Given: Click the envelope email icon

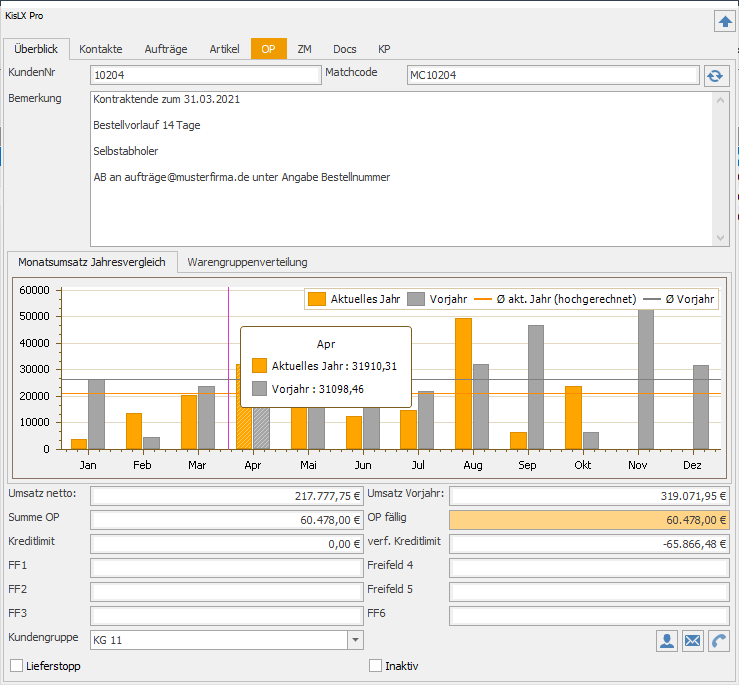Looking at the screenshot, I should point(693,641).
